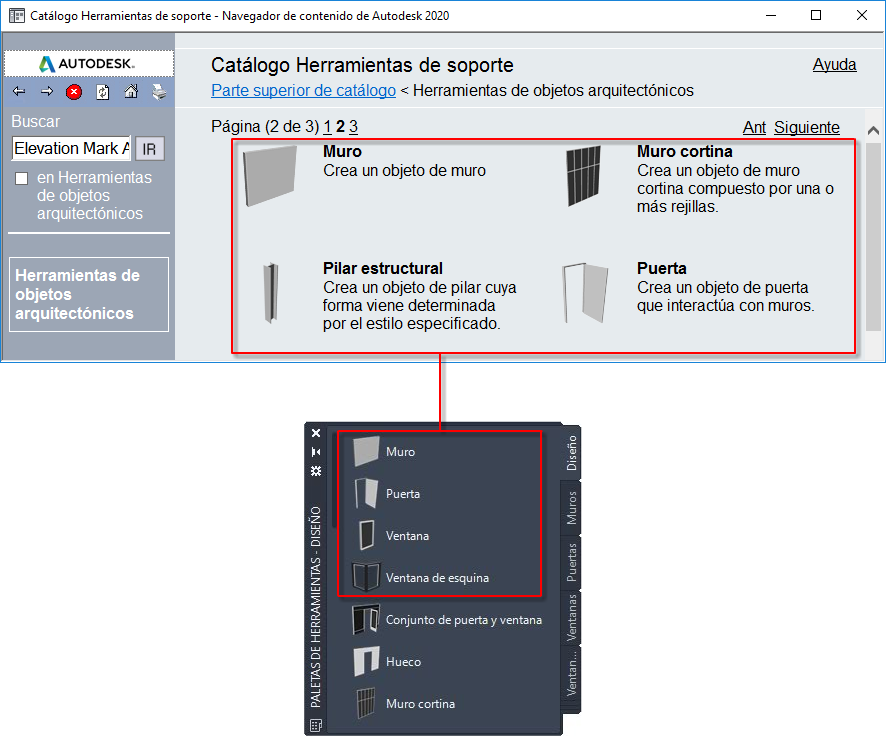Click the Autodesk logo banner
Image resolution: width=886 pixels, height=736 pixels.
tap(89, 63)
